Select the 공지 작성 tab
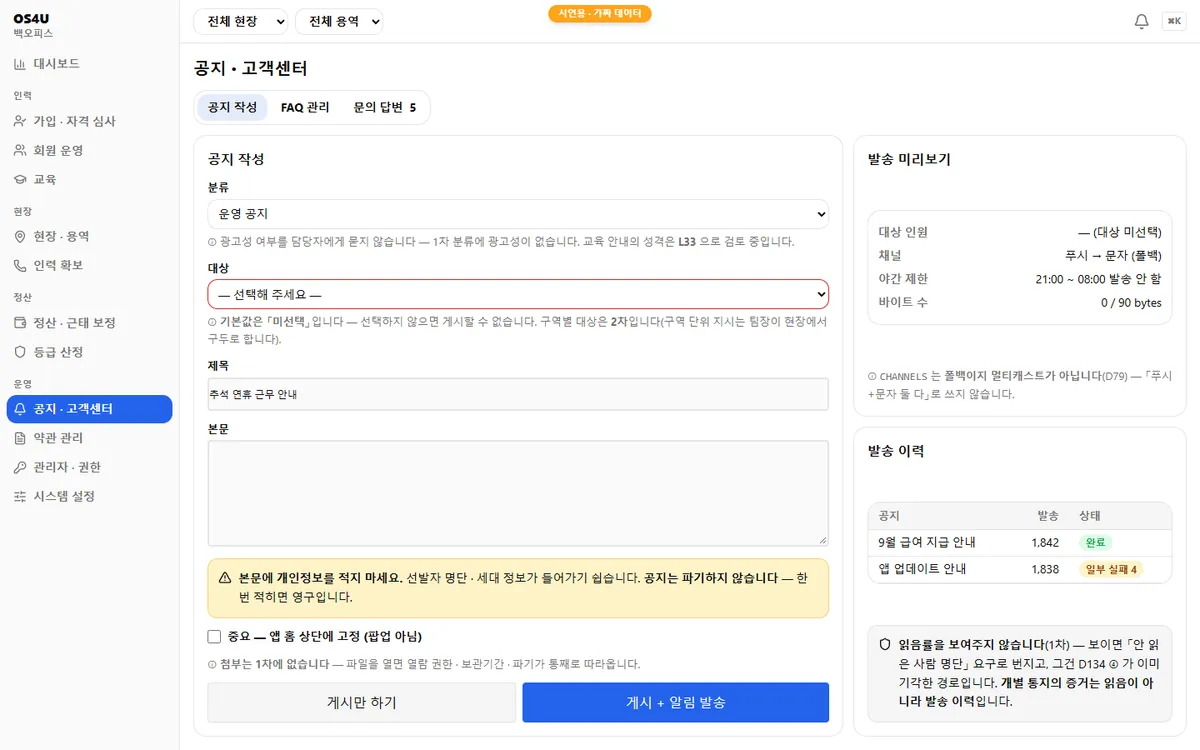 [232, 107]
